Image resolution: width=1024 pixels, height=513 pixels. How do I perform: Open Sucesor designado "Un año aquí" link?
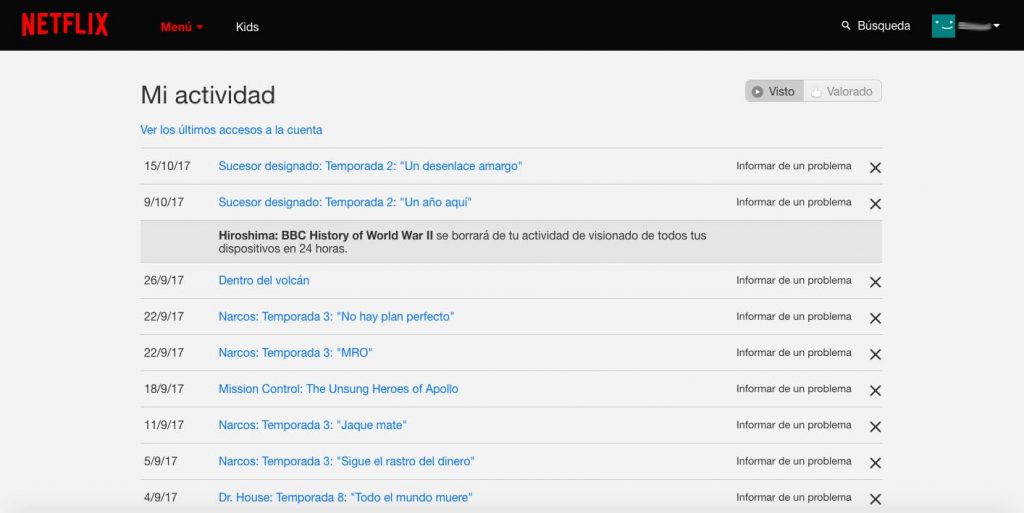point(345,202)
